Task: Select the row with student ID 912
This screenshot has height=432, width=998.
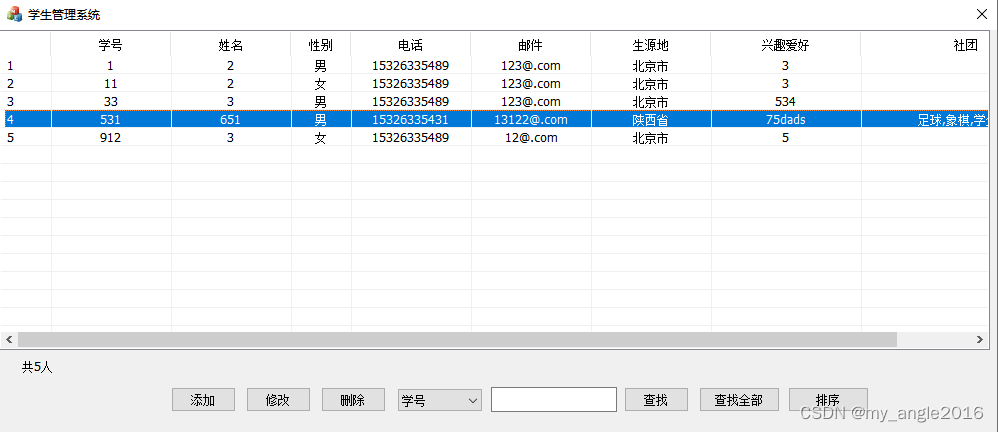Action: [495, 137]
